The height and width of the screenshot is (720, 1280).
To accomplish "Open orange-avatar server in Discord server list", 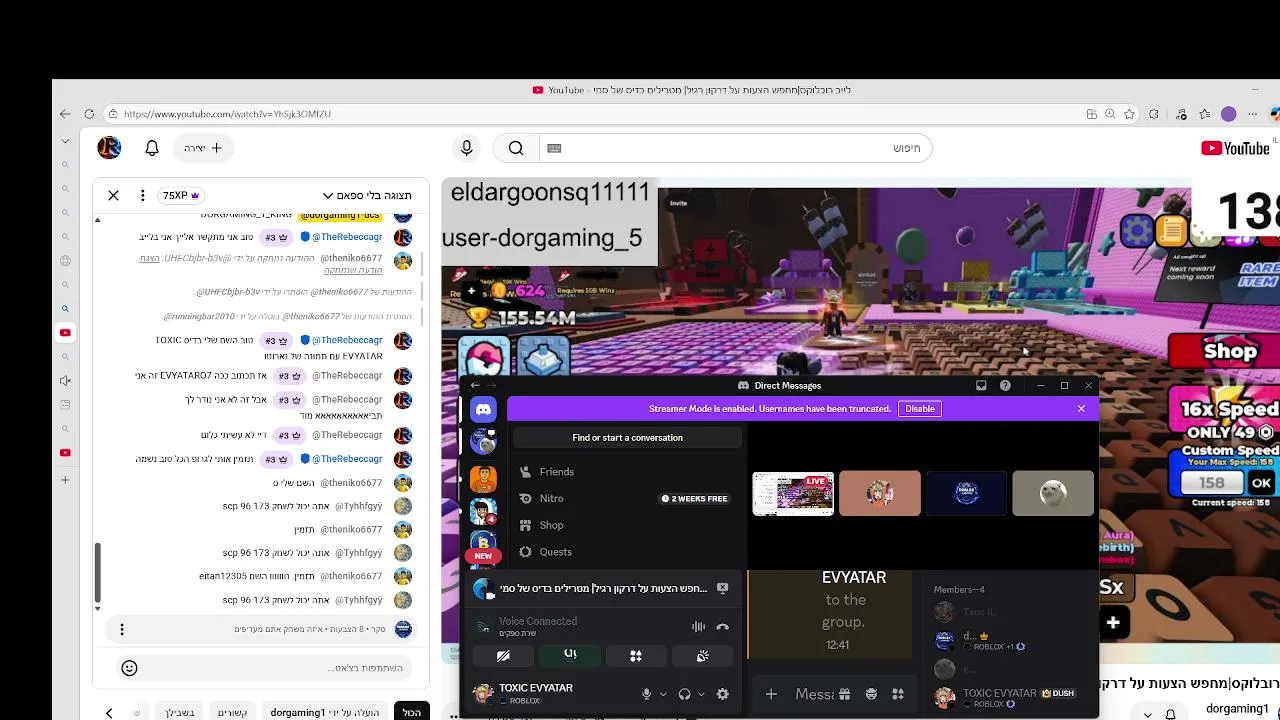I will tap(483, 478).
